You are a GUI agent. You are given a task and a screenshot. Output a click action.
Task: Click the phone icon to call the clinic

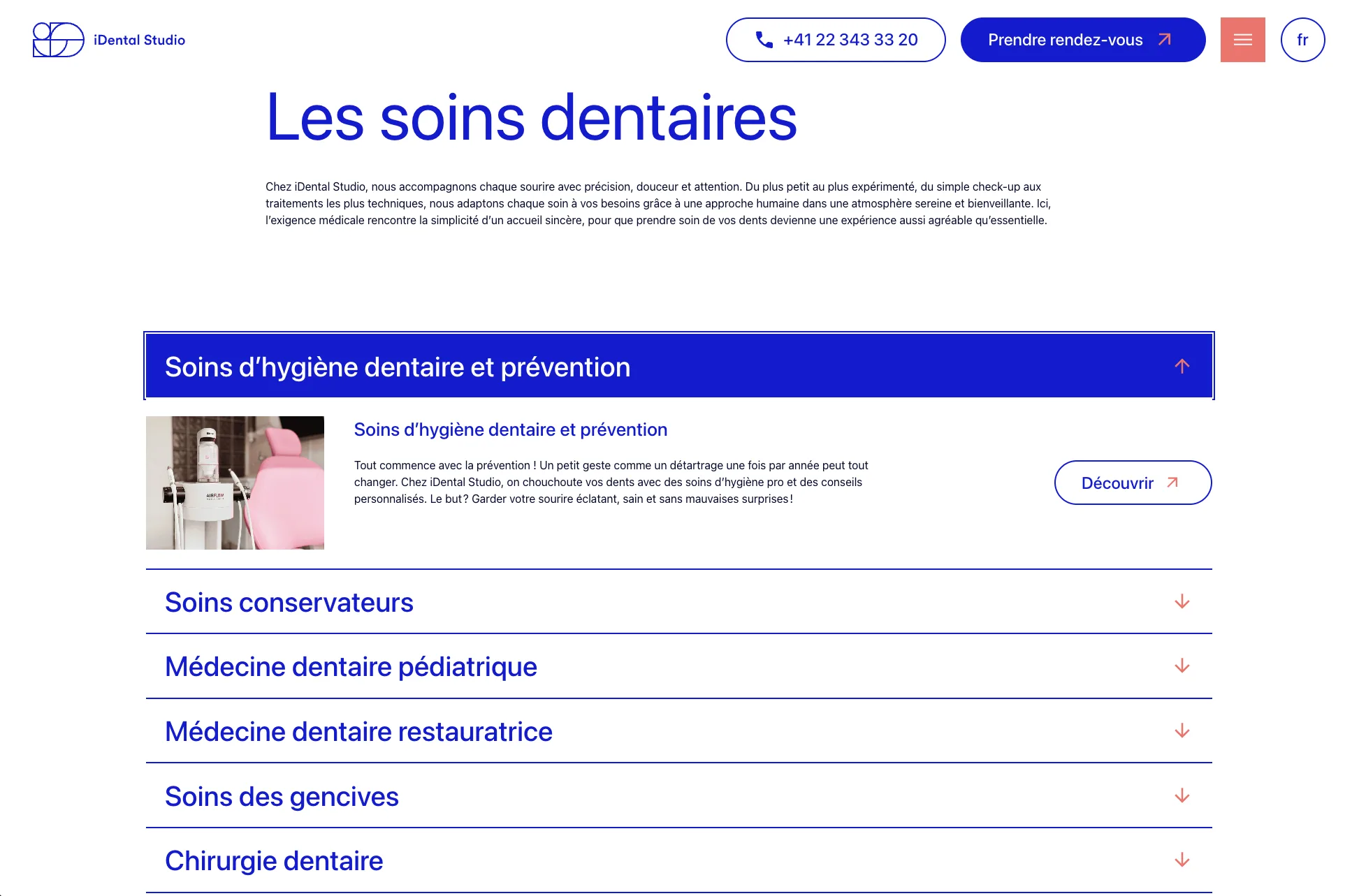tap(764, 40)
